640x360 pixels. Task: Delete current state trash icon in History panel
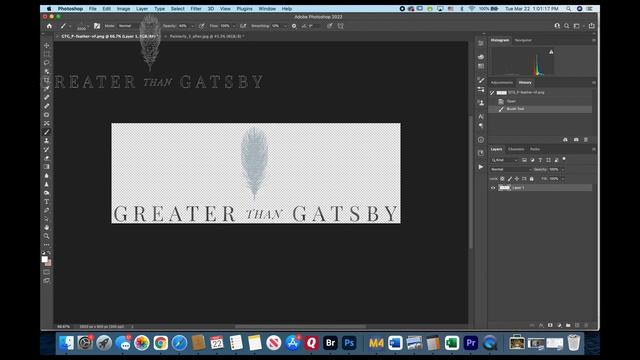pyautogui.click(x=586, y=140)
